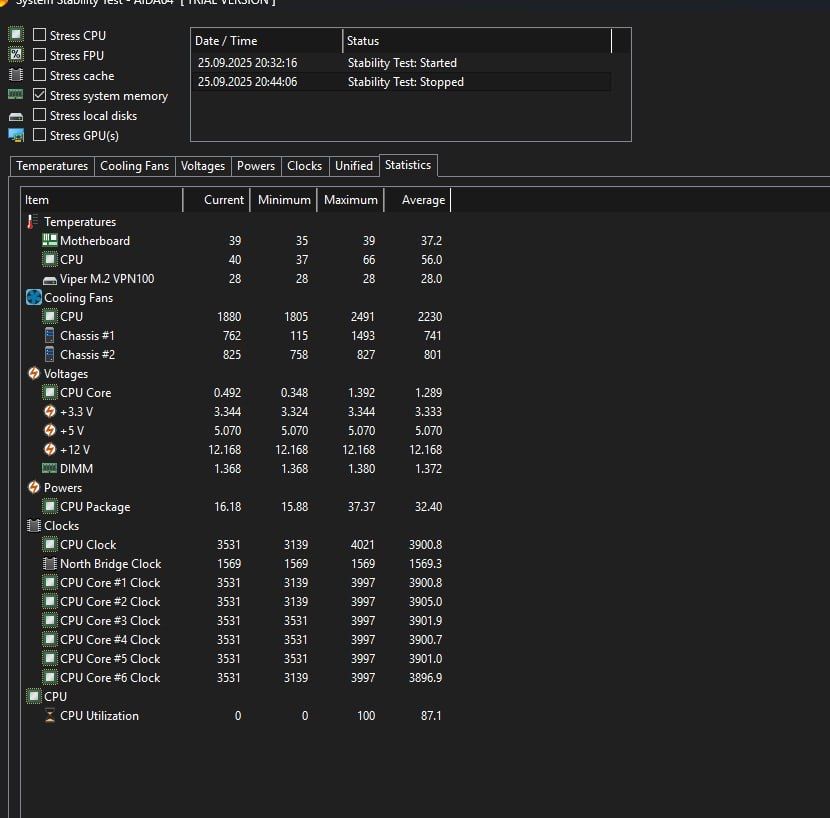Image resolution: width=830 pixels, height=818 pixels.
Task: Click the Motherboard row icon
Action: point(50,240)
